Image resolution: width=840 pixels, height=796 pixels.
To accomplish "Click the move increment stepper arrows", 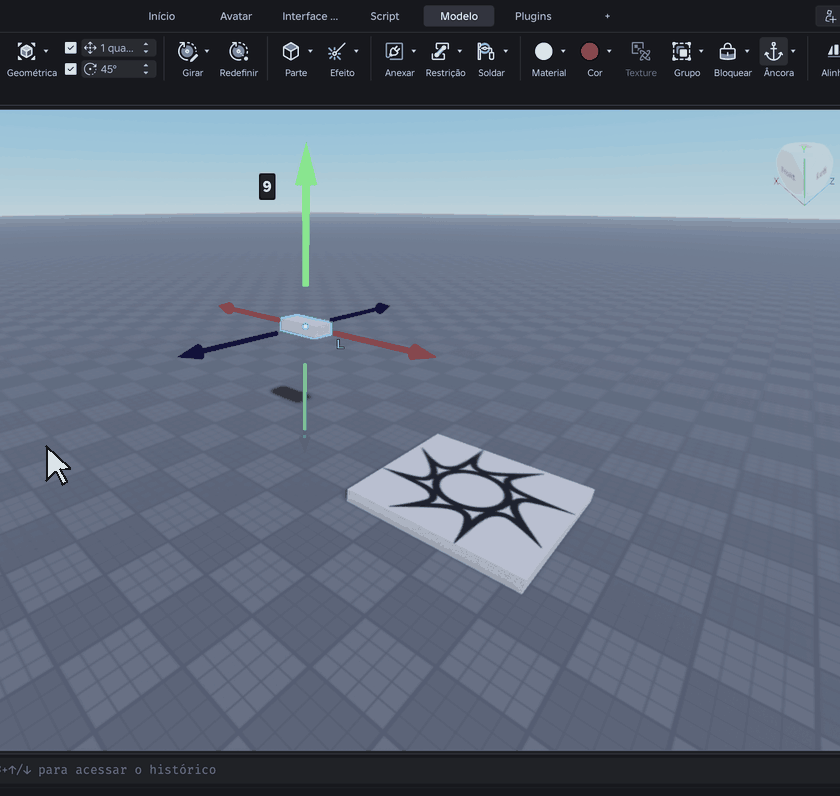I will [x=146, y=48].
